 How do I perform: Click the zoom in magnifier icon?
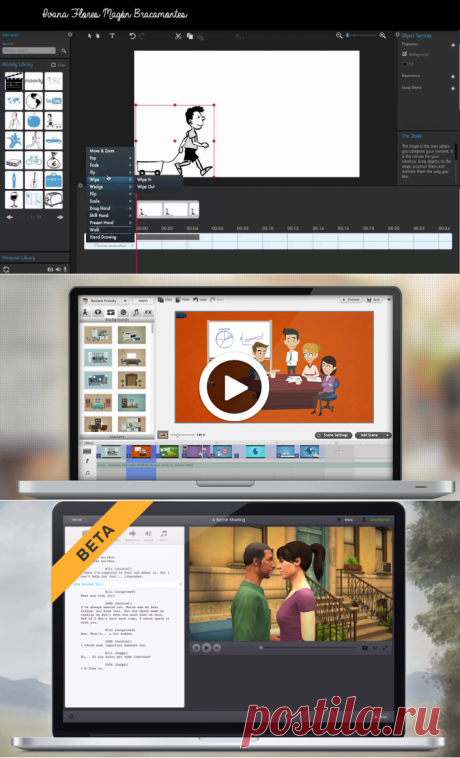click(x=383, y=35)
